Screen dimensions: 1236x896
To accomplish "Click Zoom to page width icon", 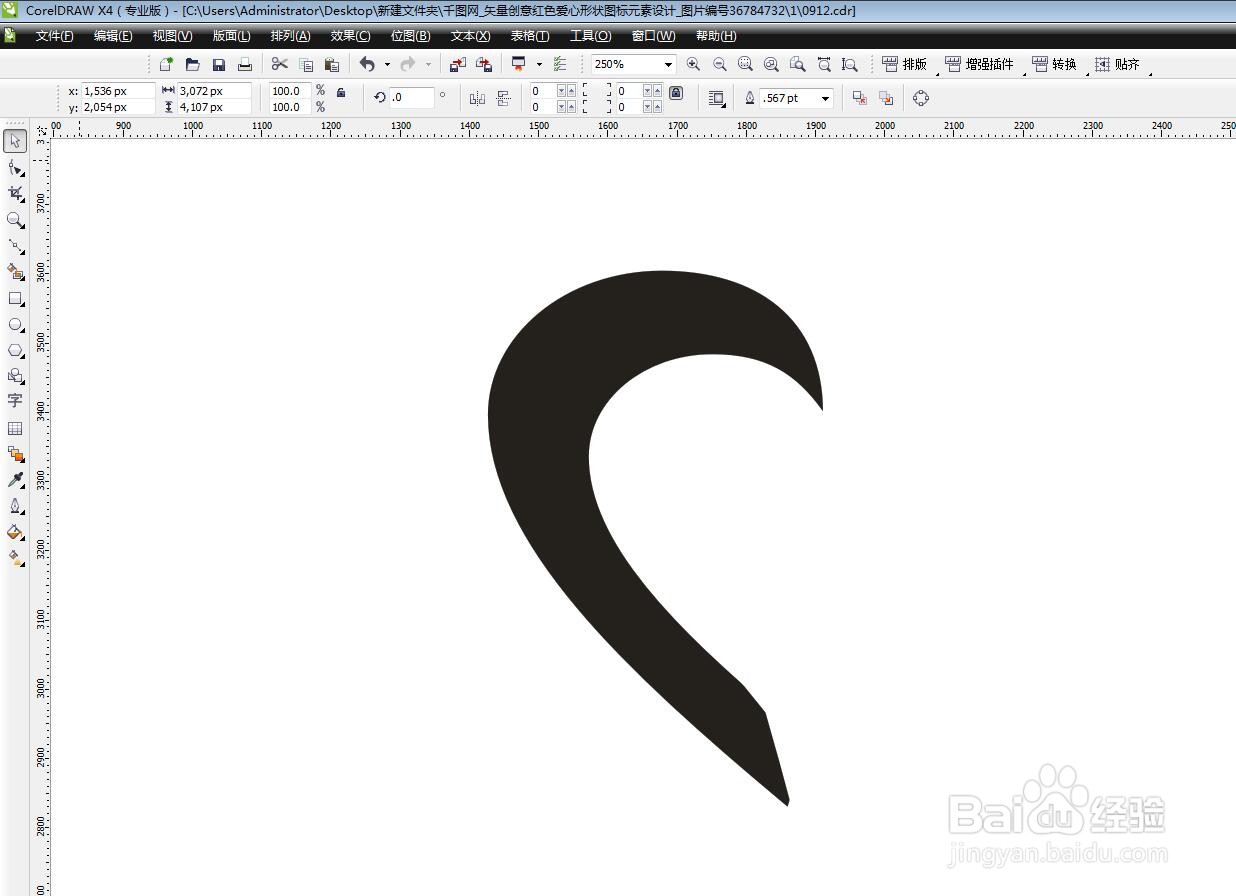I will 824,64.
